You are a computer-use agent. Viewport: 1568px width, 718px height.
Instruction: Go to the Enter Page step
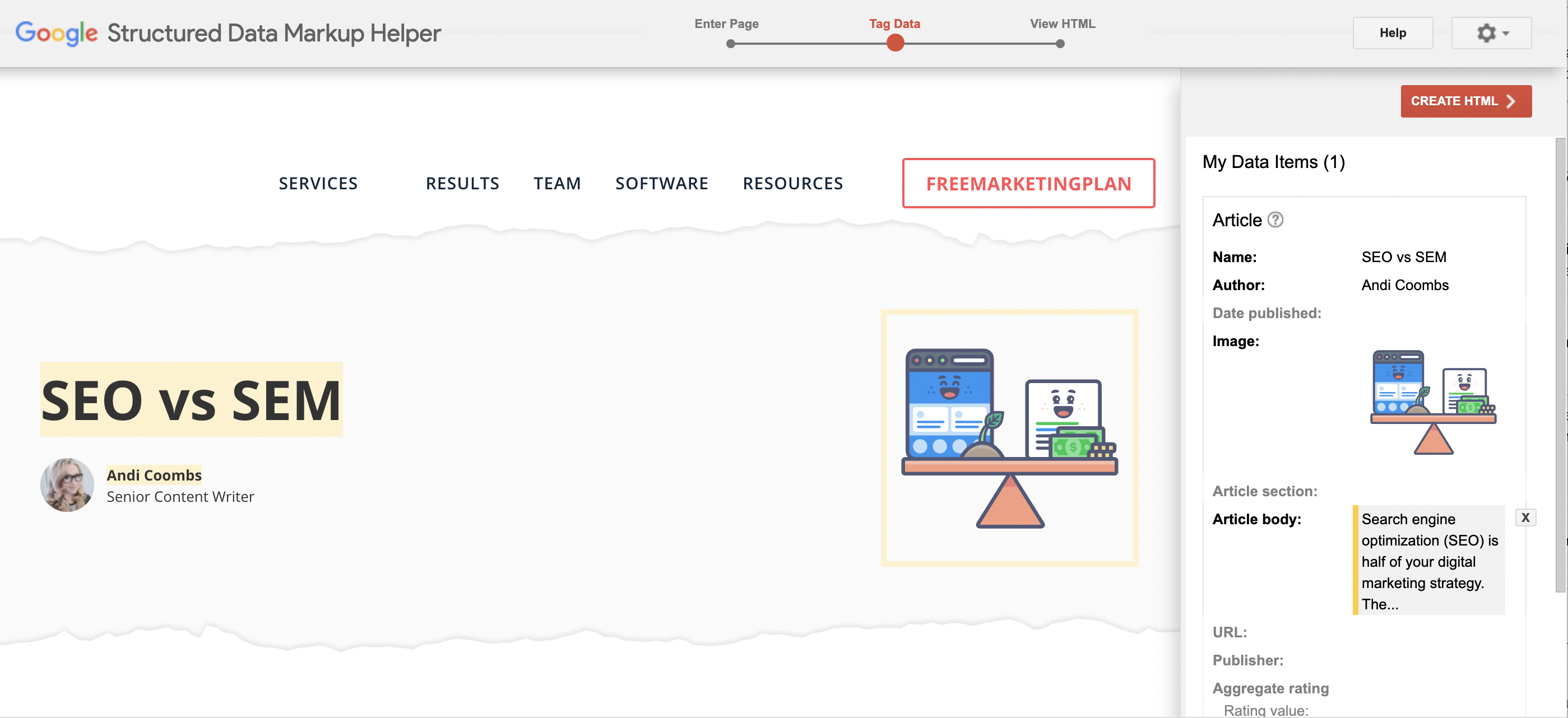click(x=726, y=24)
